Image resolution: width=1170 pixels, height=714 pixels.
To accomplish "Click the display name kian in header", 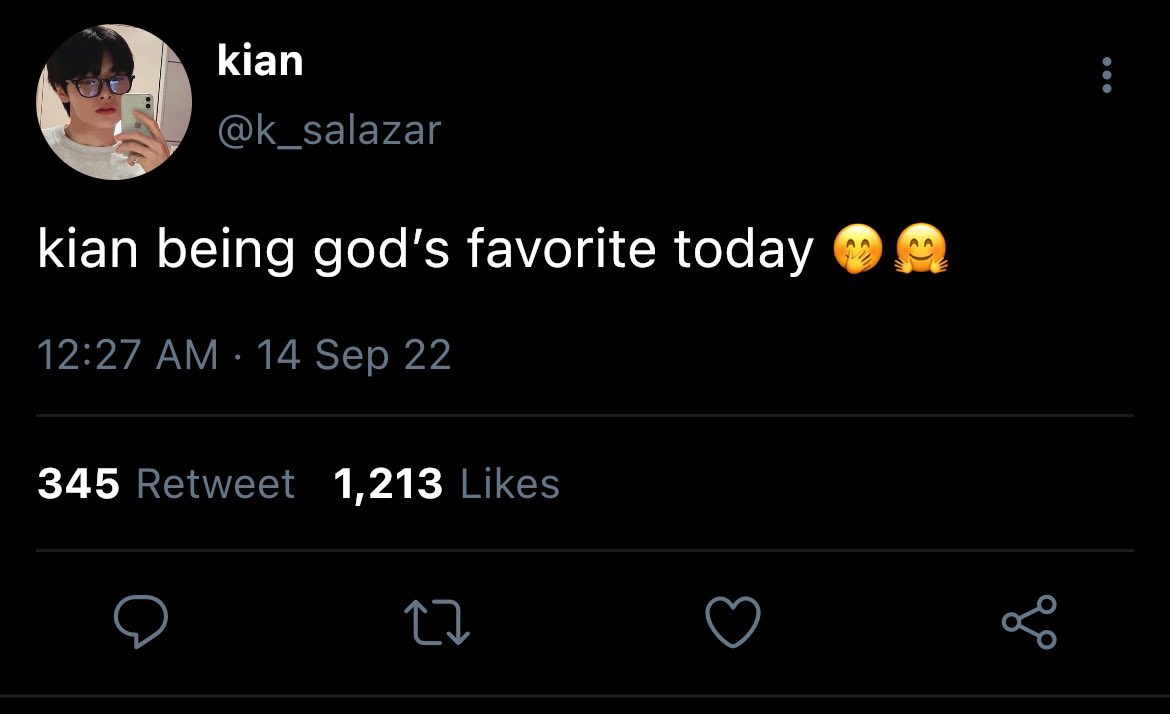I will click(x=260, y=60).
